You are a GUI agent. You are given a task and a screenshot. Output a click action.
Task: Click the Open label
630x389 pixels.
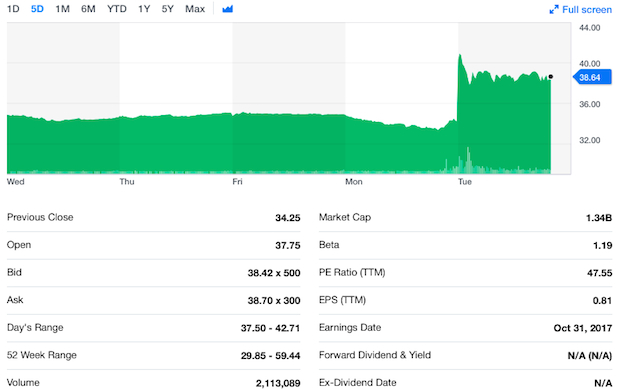coord(19,245)
